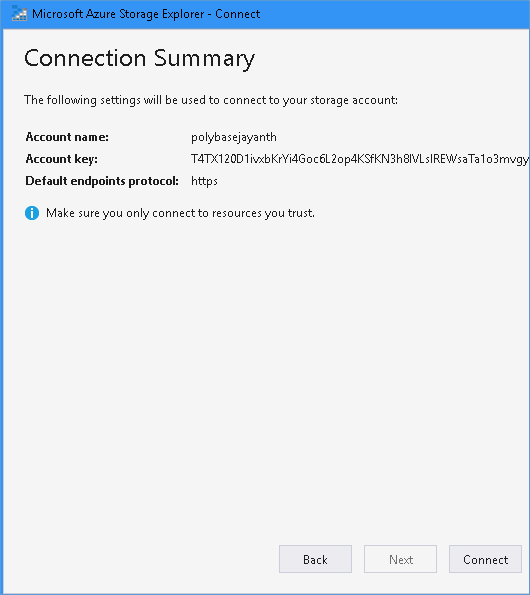Click the sentence about settings used to connect
Viewport: 530px width, 595px height.
pos(211,100)
